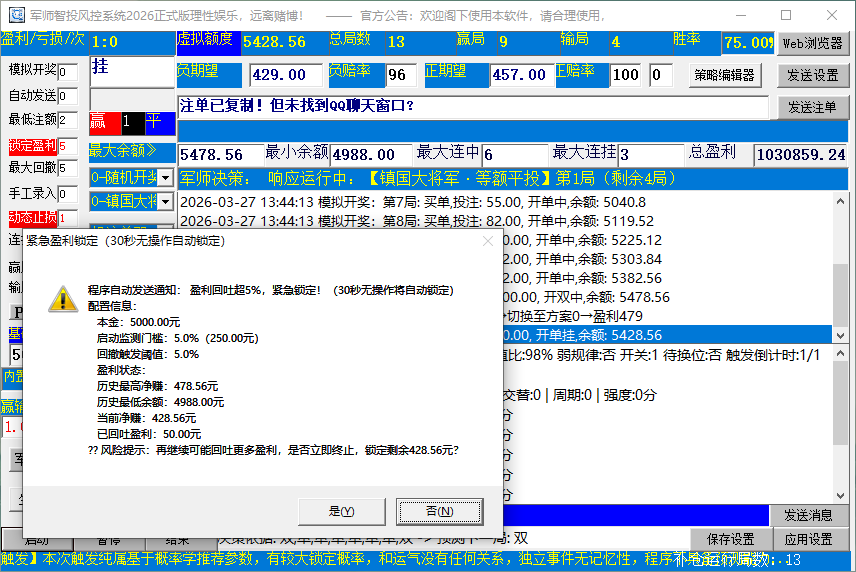Click the yellow warning icon in the dialog
Screen dimensions: 856x572
(x=63, y=298)
